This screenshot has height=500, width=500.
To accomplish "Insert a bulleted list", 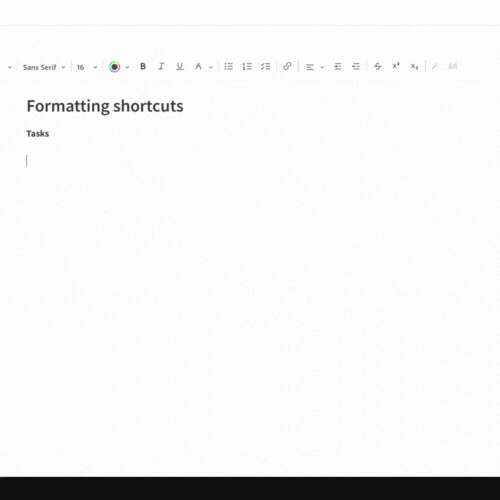I will point(229,67).
